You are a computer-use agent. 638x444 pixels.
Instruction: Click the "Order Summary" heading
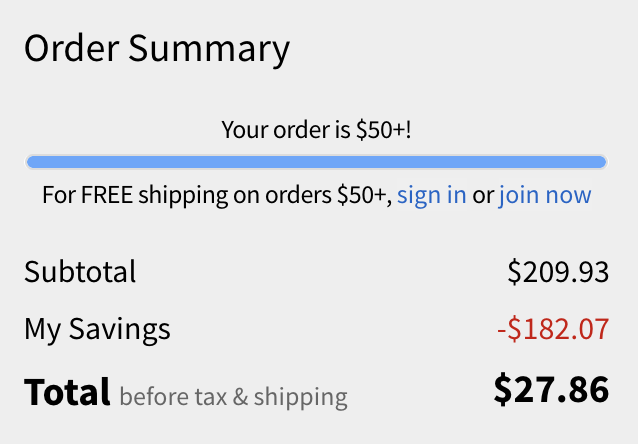click(x=157, y=48)
